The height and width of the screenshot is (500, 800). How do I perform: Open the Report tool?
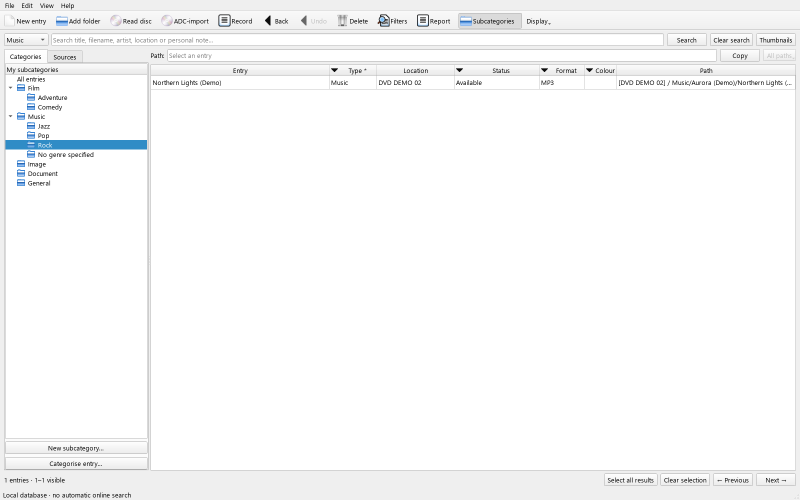(433, 21)
